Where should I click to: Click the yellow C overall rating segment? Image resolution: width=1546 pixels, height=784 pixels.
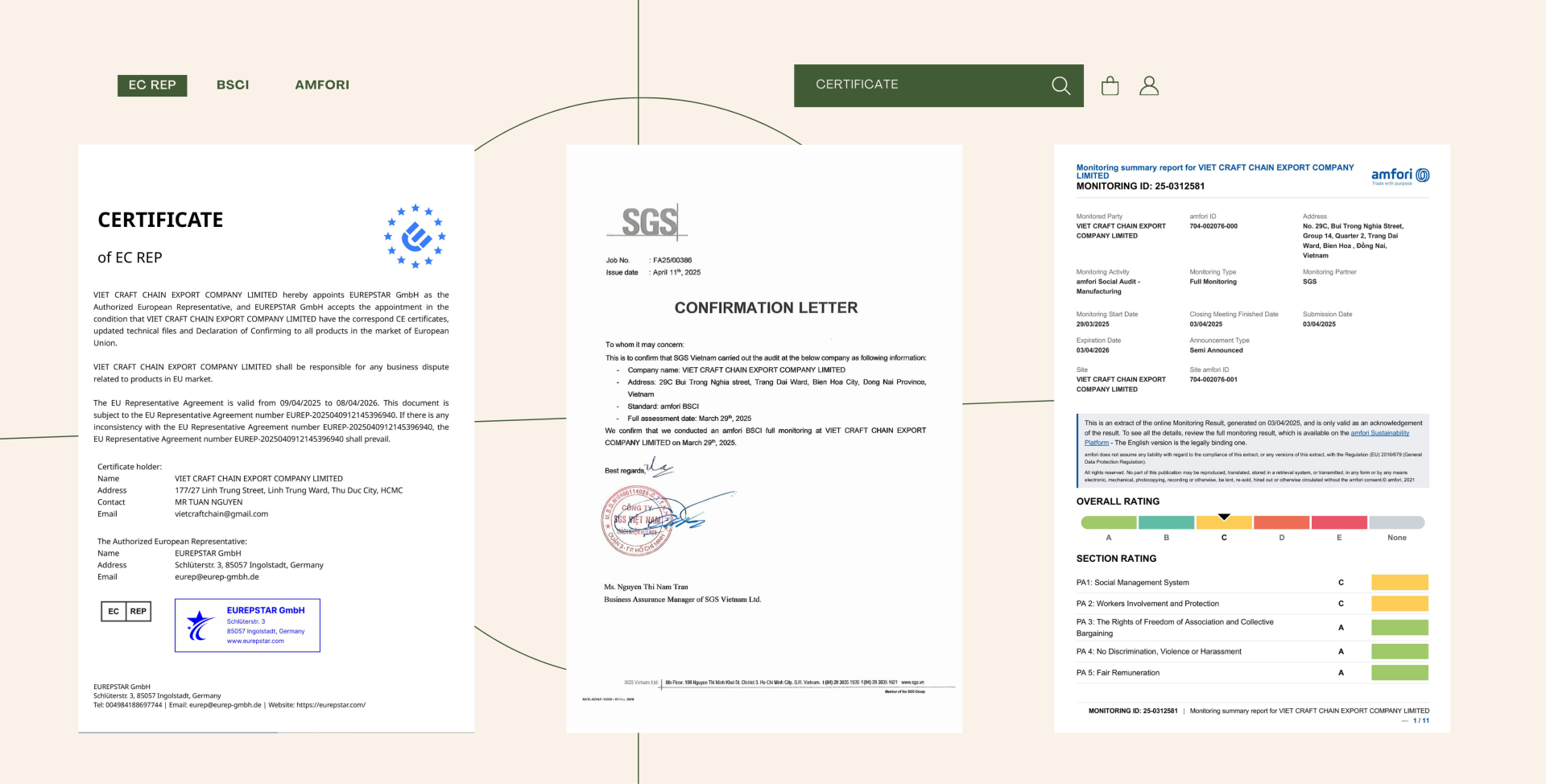pyautogui.click(x=1224, y=522)
